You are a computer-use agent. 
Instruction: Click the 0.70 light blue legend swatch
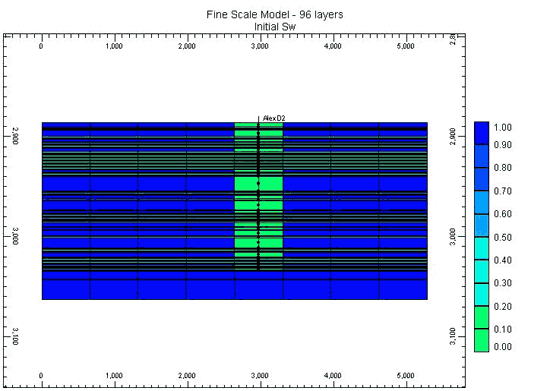click(x=481, y=202)
